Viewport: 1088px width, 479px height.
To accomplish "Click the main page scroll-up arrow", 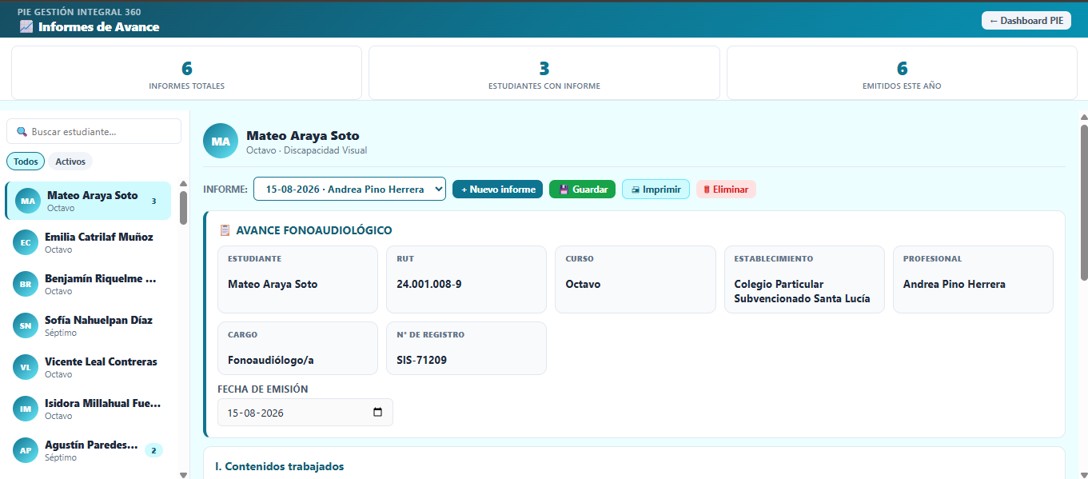I will 1084,117.
